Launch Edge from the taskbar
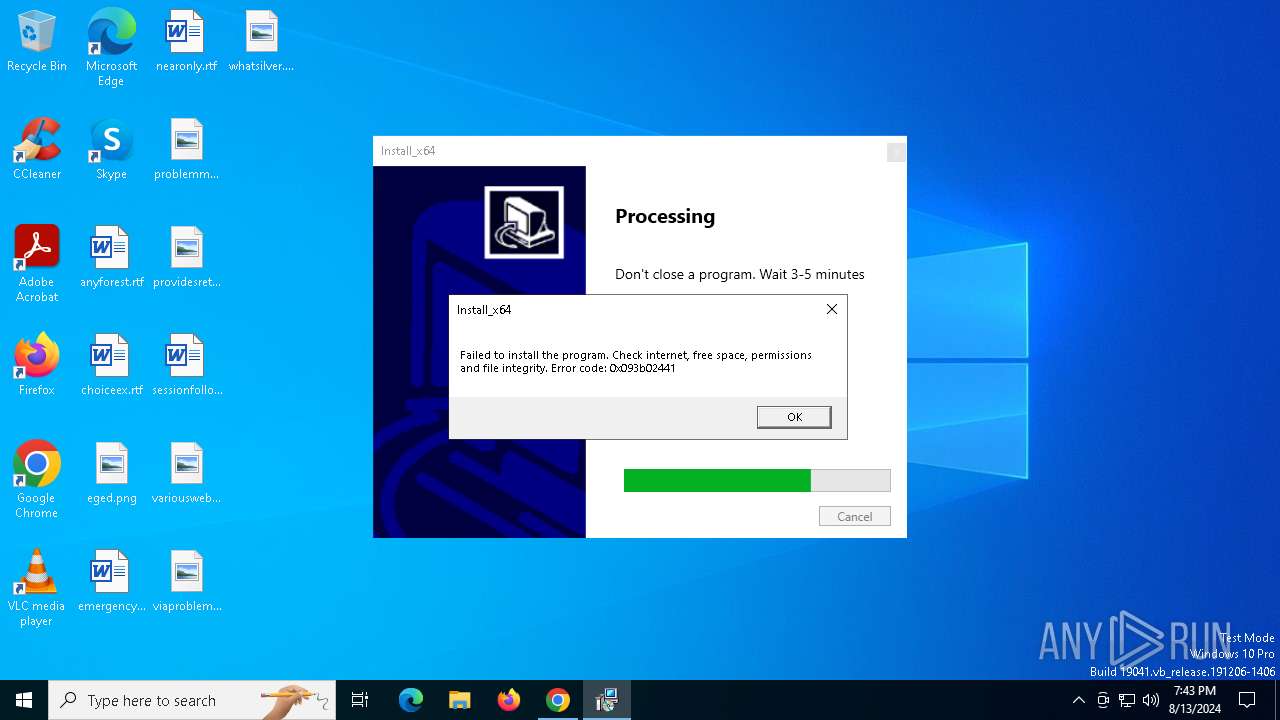Image resolution: width=1280 pixels, height=720 pixels. [x=411, y=700]
